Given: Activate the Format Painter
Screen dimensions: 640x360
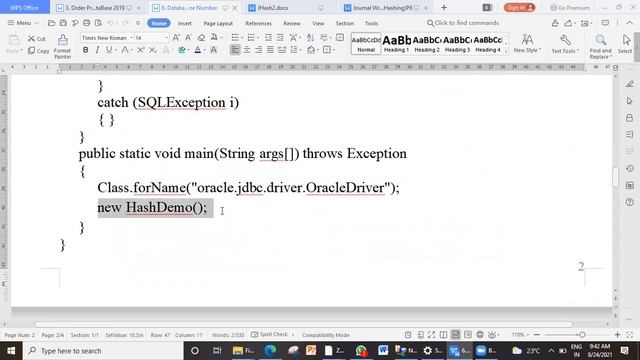Looking at the screenshot, I should 62,46.
